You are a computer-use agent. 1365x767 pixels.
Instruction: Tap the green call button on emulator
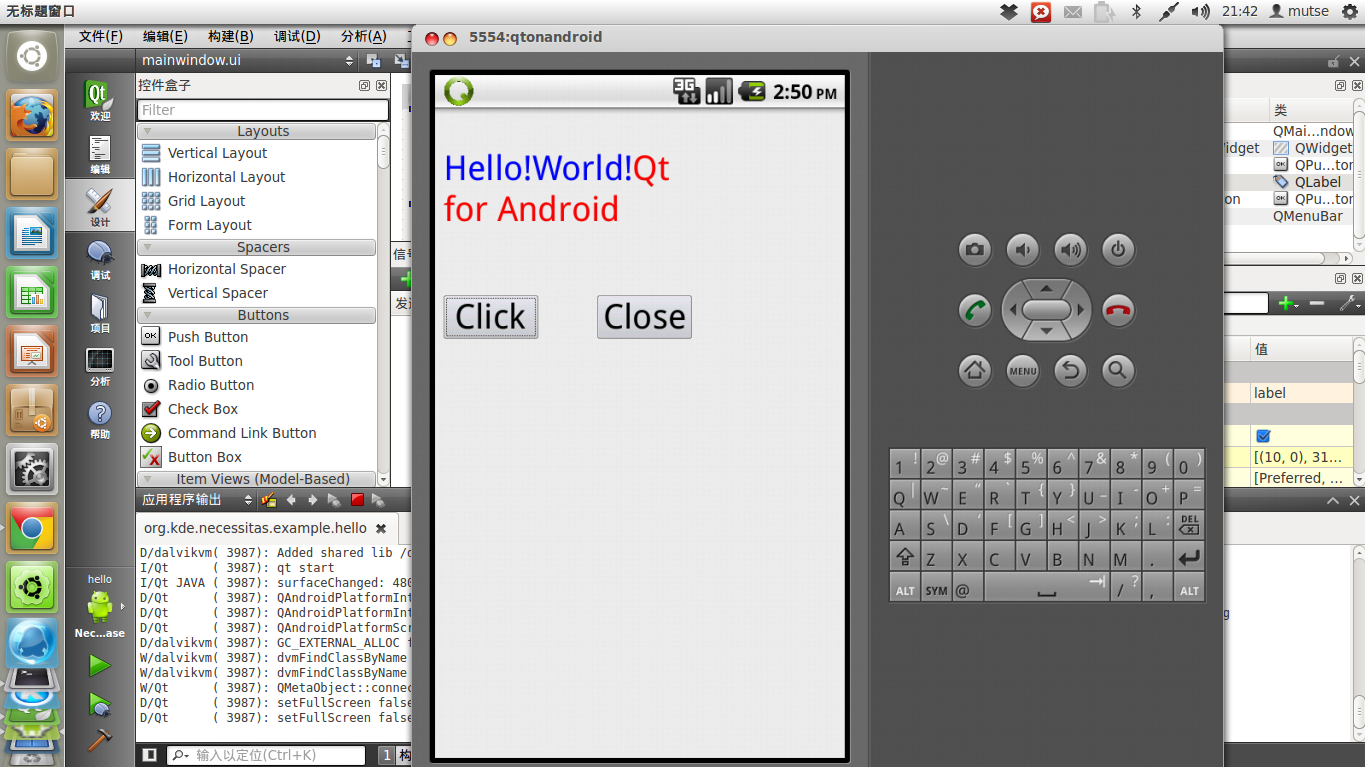tap(975, 310)
